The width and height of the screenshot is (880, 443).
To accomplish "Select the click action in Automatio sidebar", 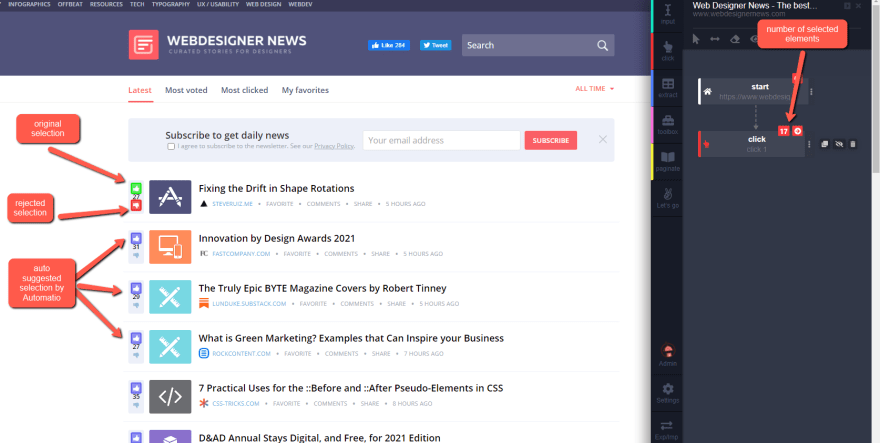I will [667, 51].
